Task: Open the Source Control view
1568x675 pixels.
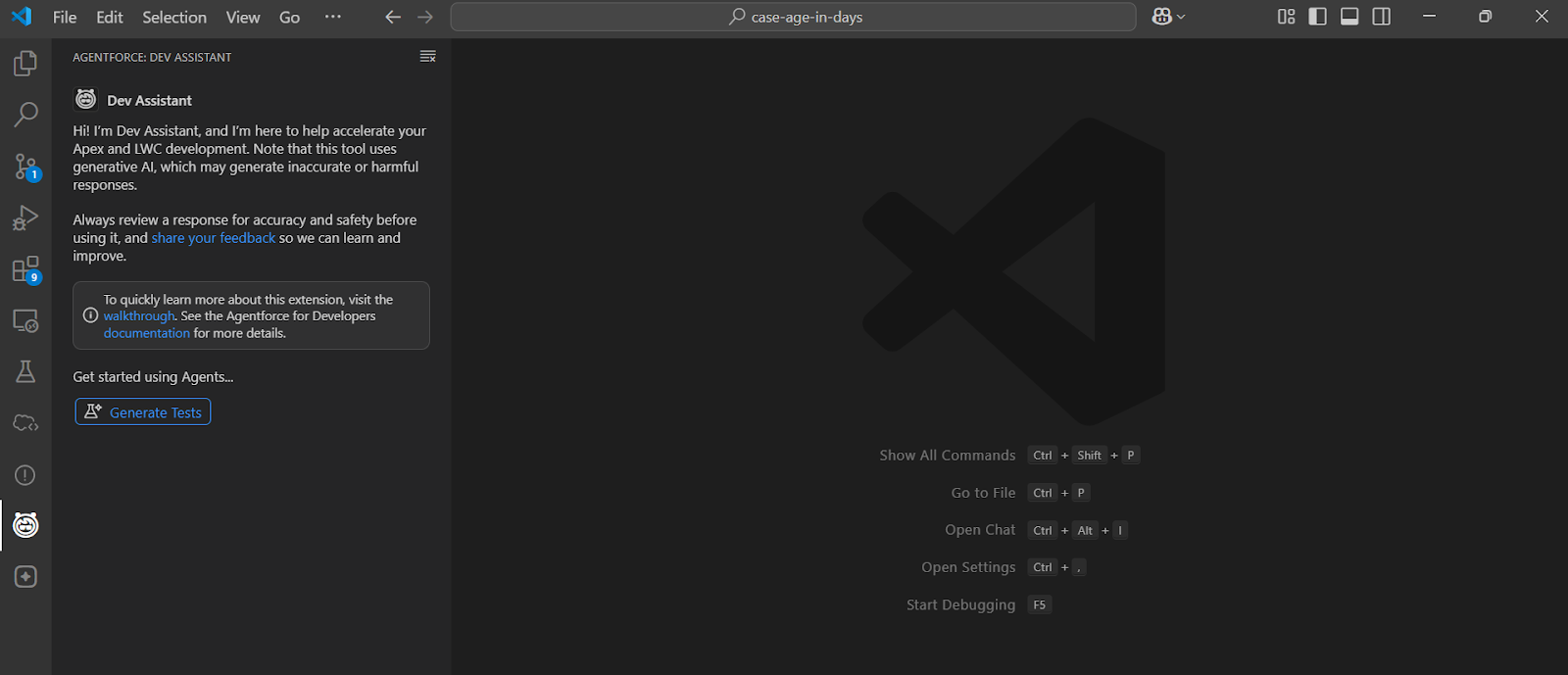Action: (x=25, y=167)
